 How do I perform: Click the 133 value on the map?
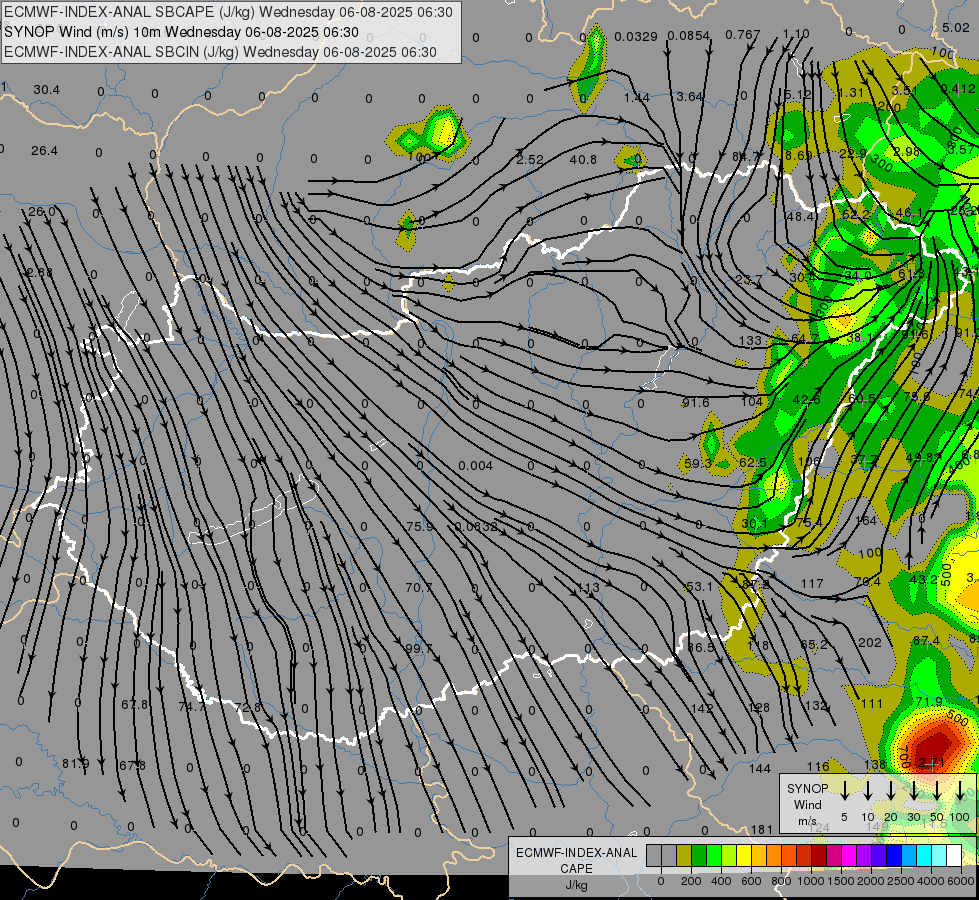click(x=750, y=340)
